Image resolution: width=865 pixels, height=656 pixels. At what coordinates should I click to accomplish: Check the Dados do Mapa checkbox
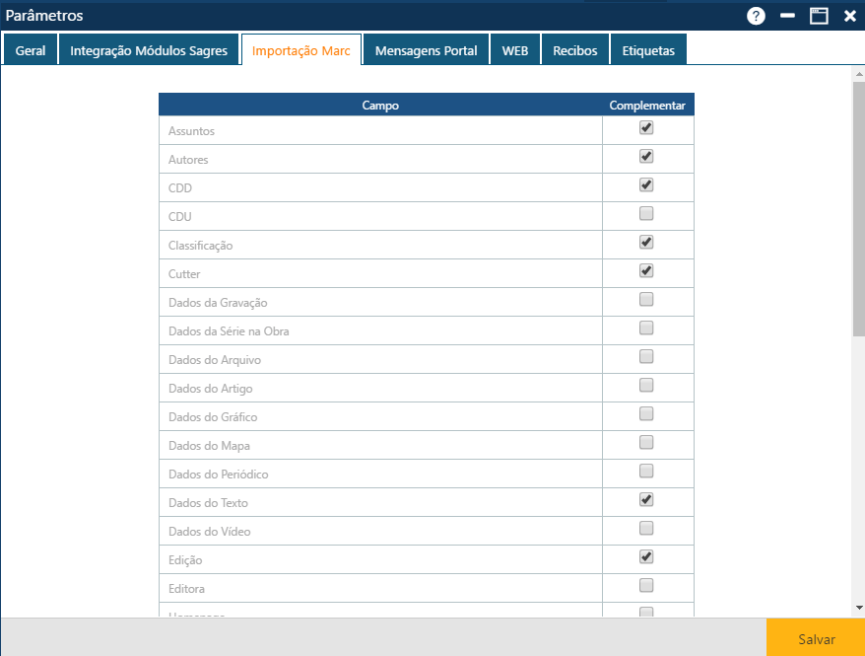click(646, 444)
